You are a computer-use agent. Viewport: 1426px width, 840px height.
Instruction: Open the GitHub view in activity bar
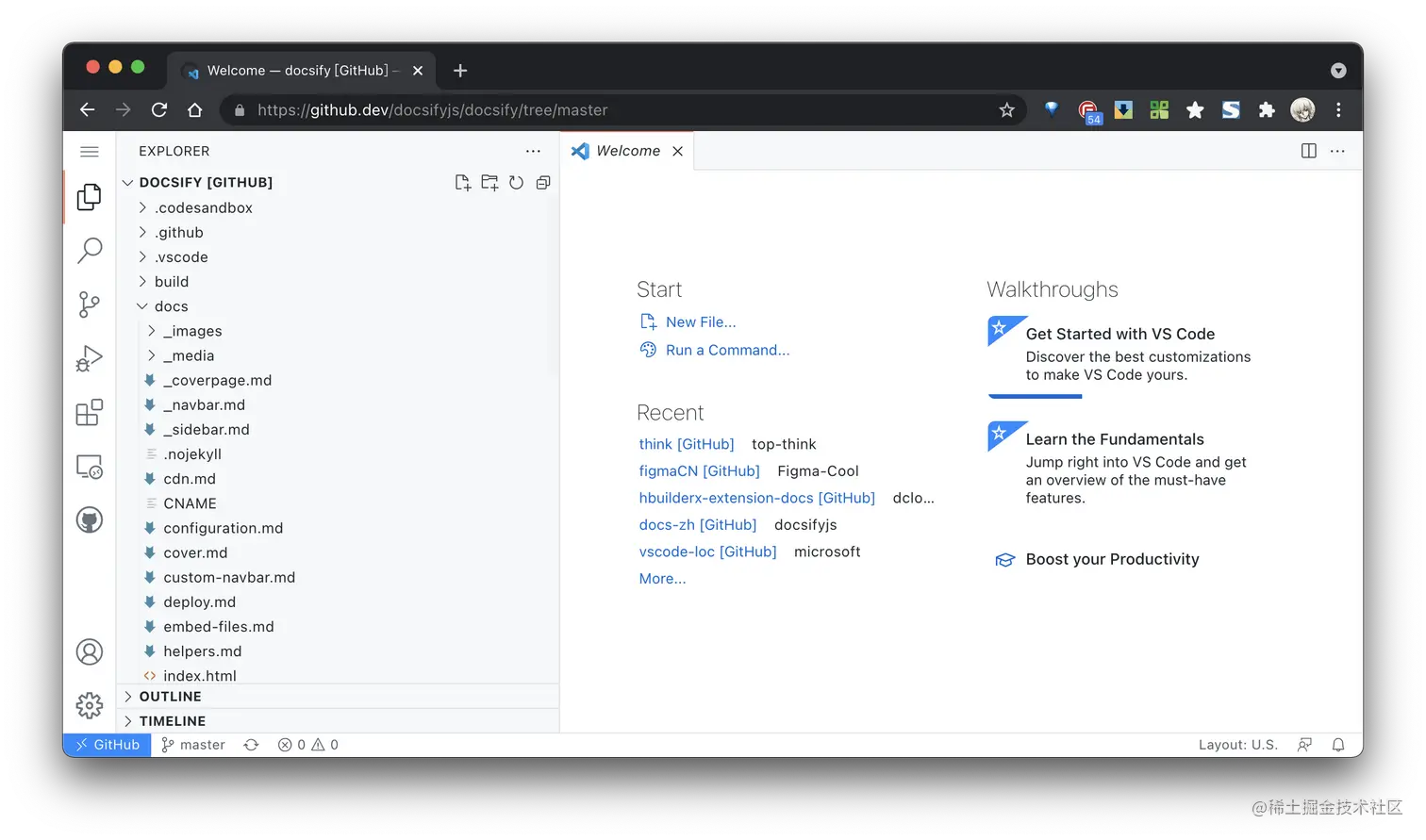click(90, 520)
